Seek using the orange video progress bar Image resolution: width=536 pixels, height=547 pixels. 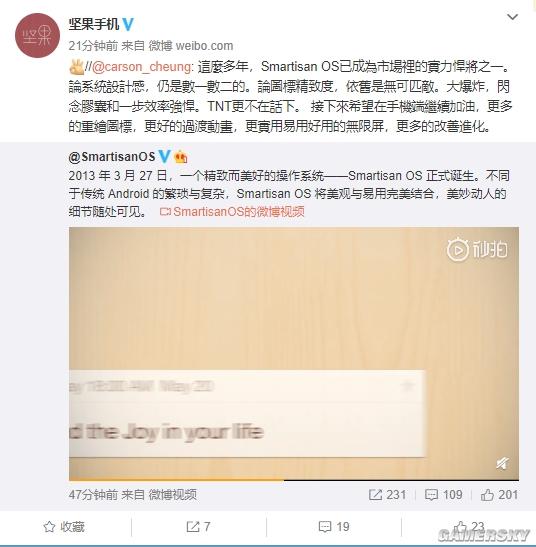(x=294, y=480)
